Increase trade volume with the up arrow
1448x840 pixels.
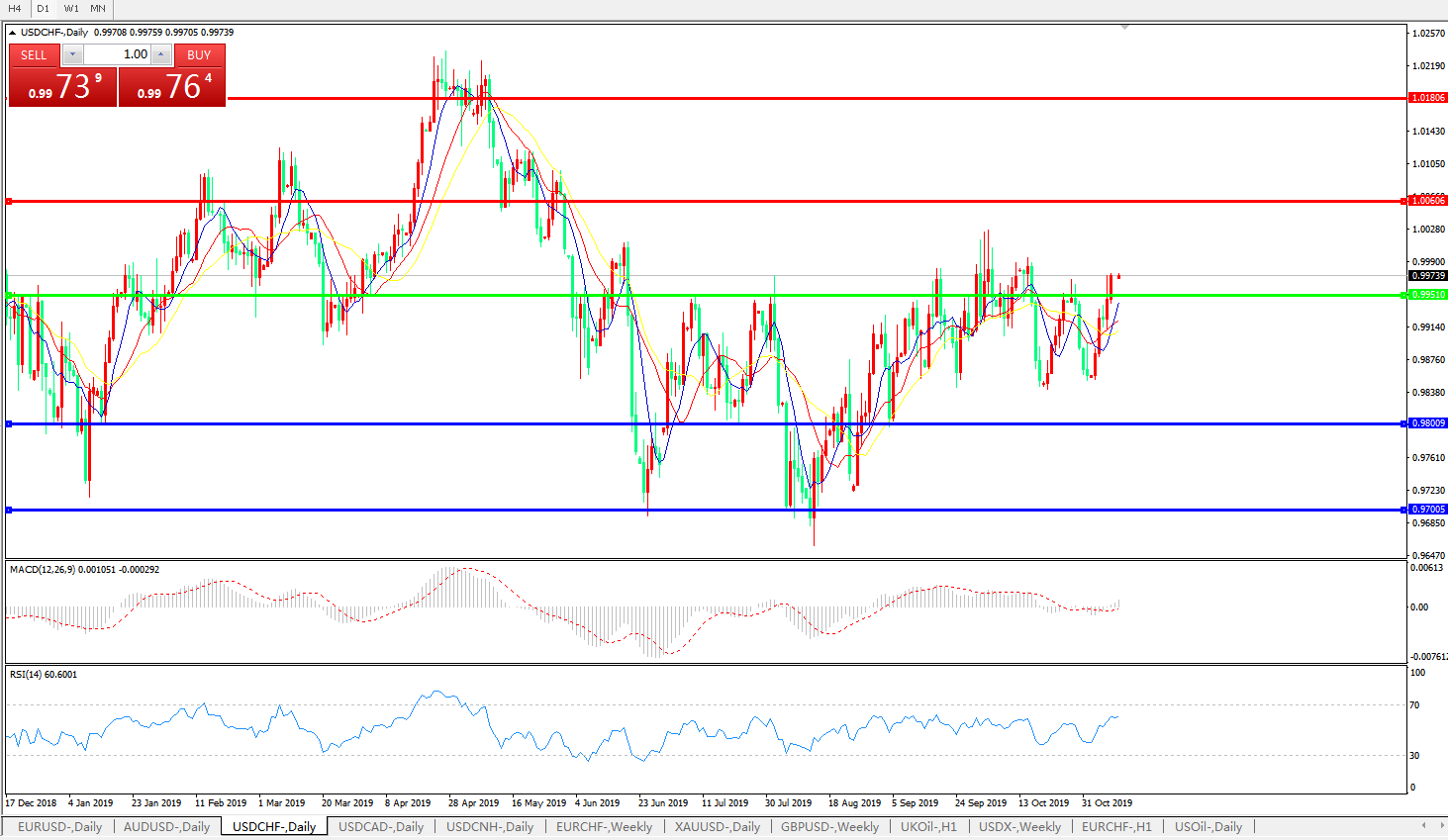[161, 55]
